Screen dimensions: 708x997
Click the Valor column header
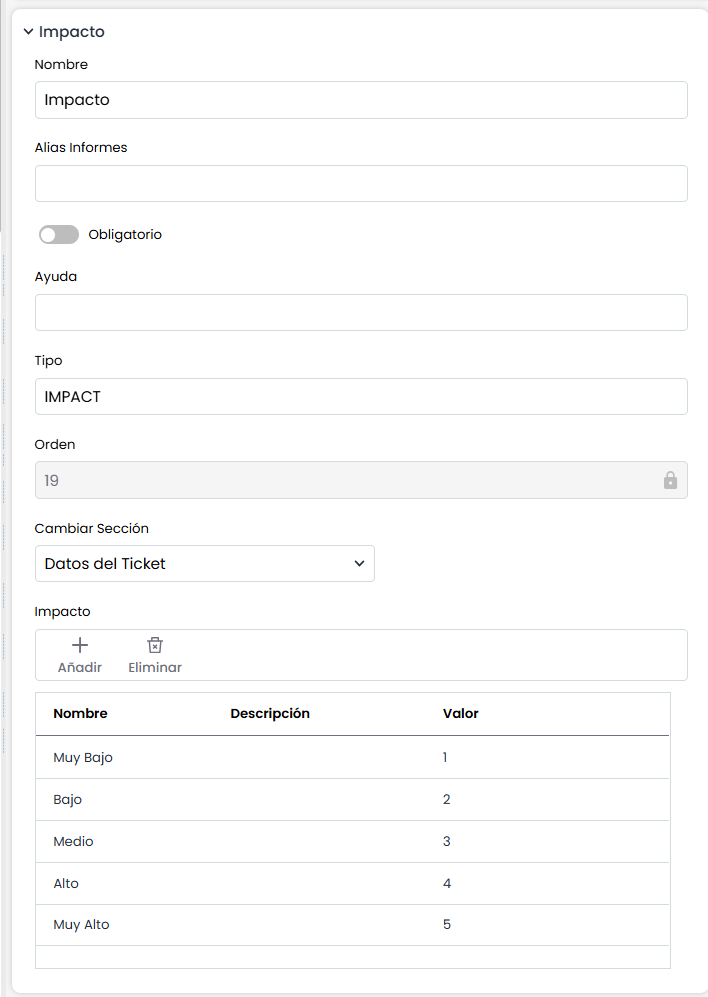point(460,714)
